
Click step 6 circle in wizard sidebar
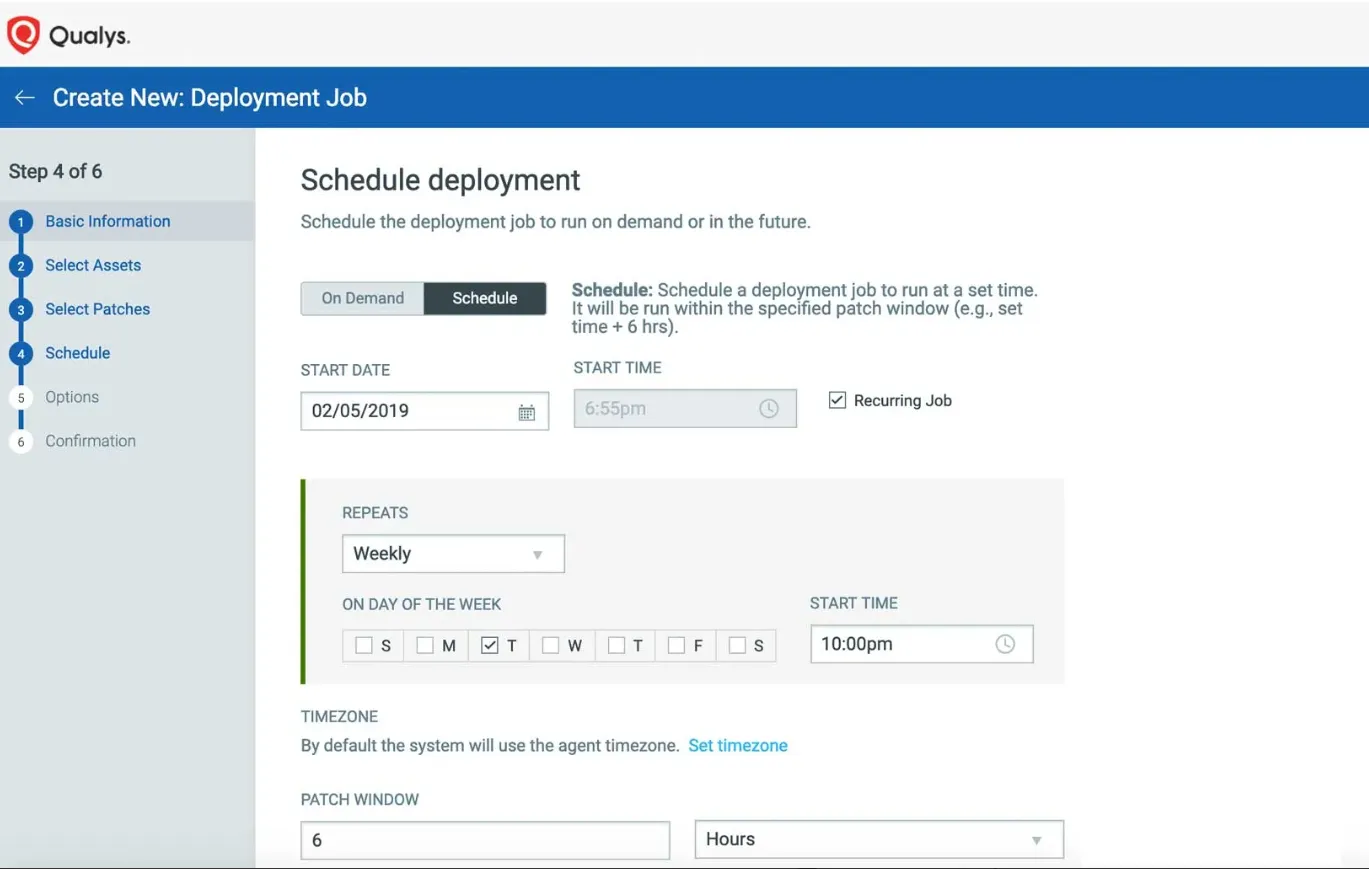click(21, 442)
